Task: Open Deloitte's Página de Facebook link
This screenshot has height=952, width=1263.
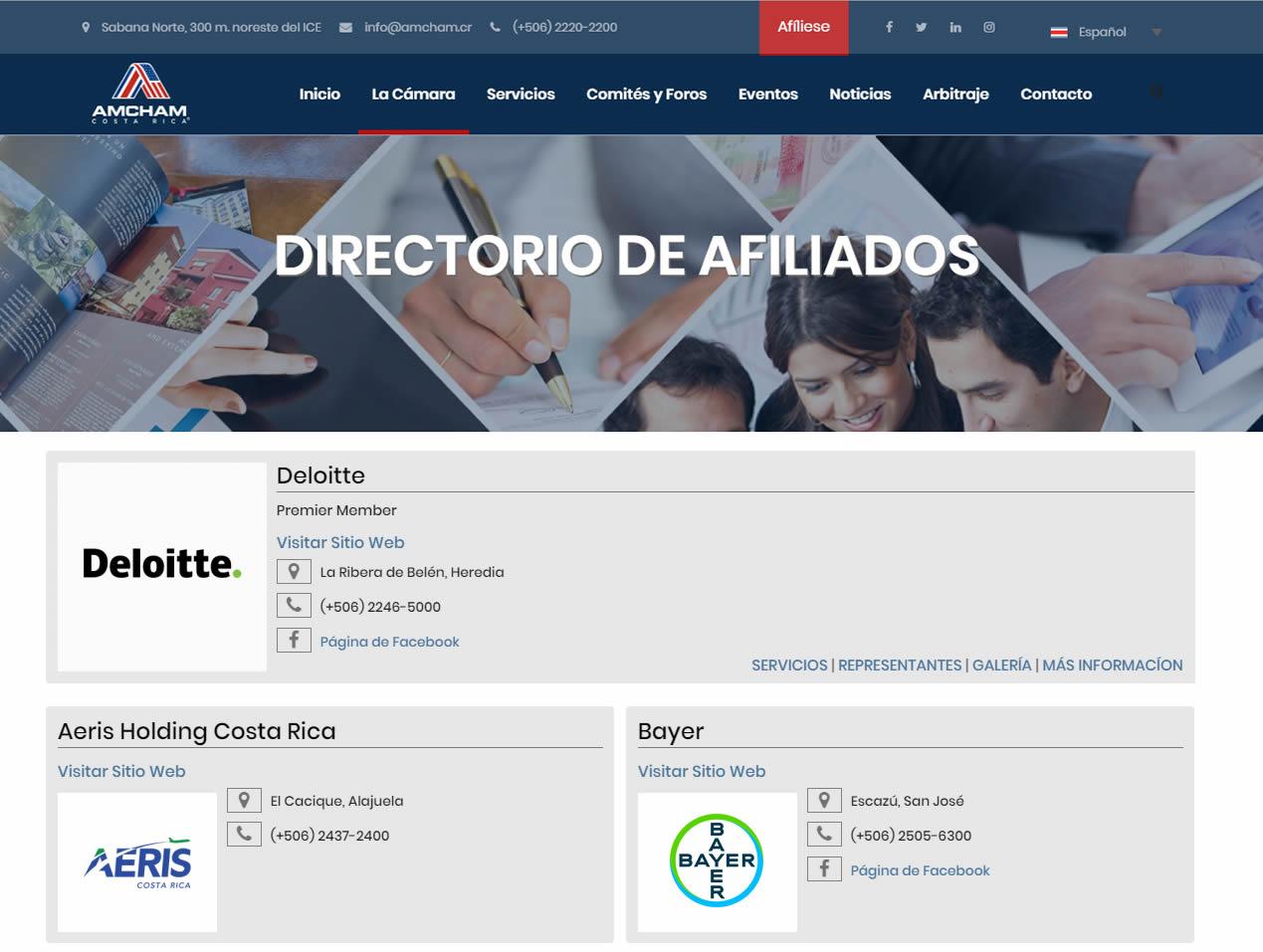Action: click(388, 641)
